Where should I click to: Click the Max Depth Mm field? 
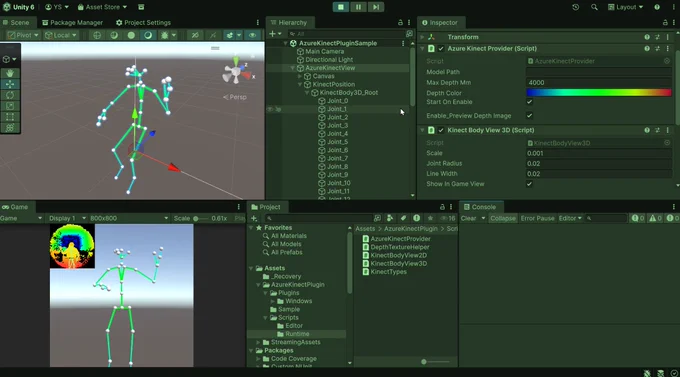[599, 82]
